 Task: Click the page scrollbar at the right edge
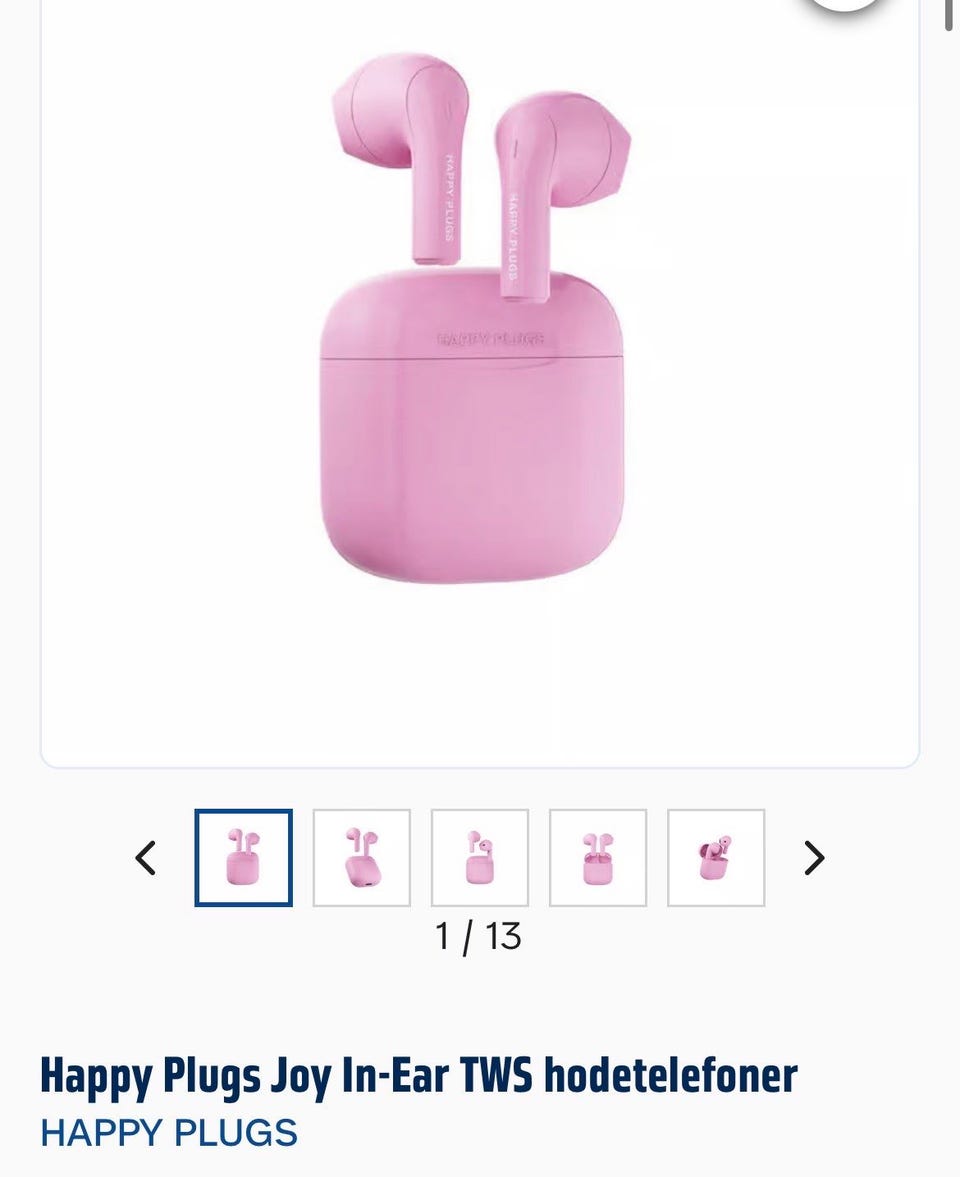[x=949, y=15]
